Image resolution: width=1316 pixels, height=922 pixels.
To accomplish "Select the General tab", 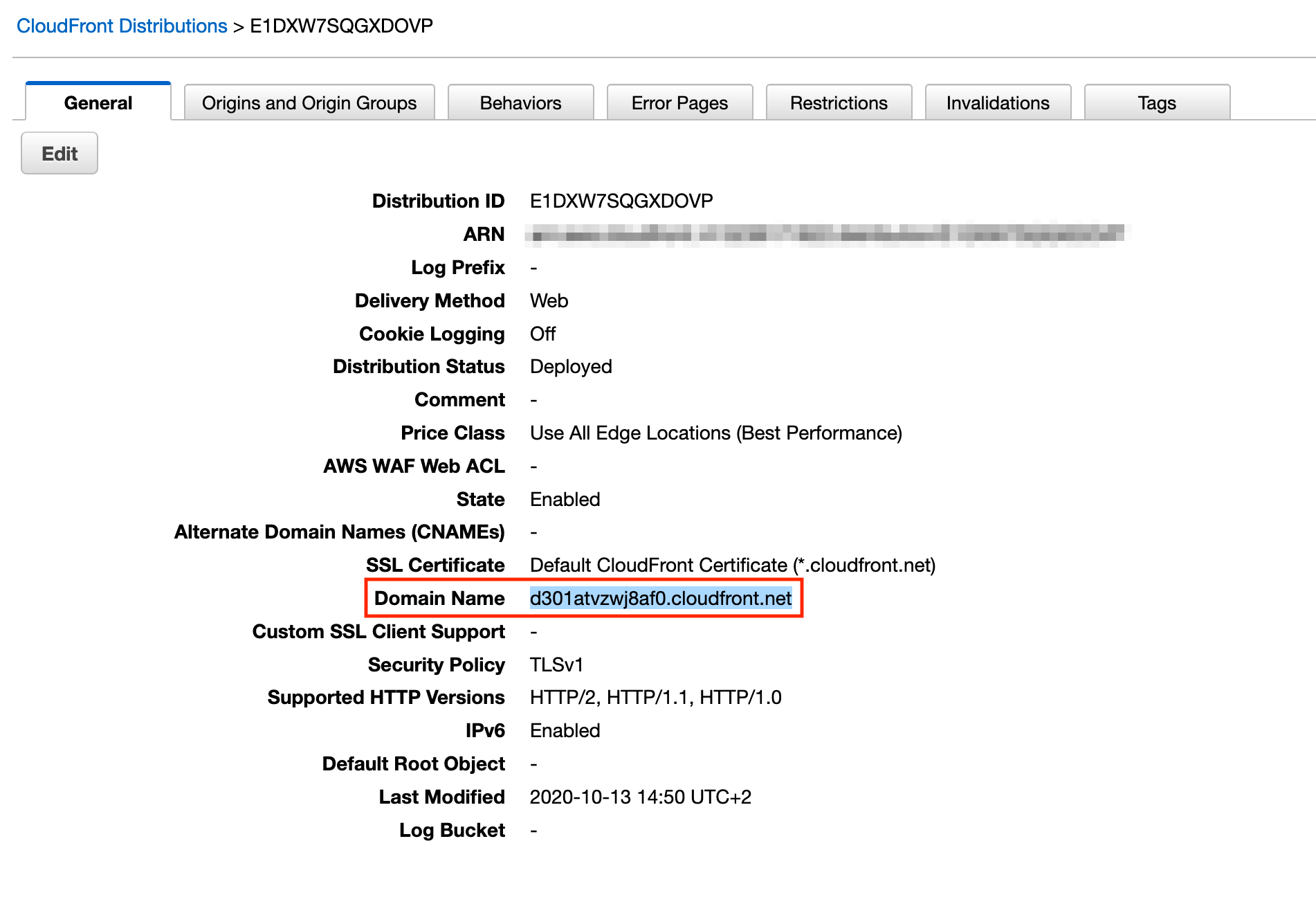I will click(x=98, y=102).
